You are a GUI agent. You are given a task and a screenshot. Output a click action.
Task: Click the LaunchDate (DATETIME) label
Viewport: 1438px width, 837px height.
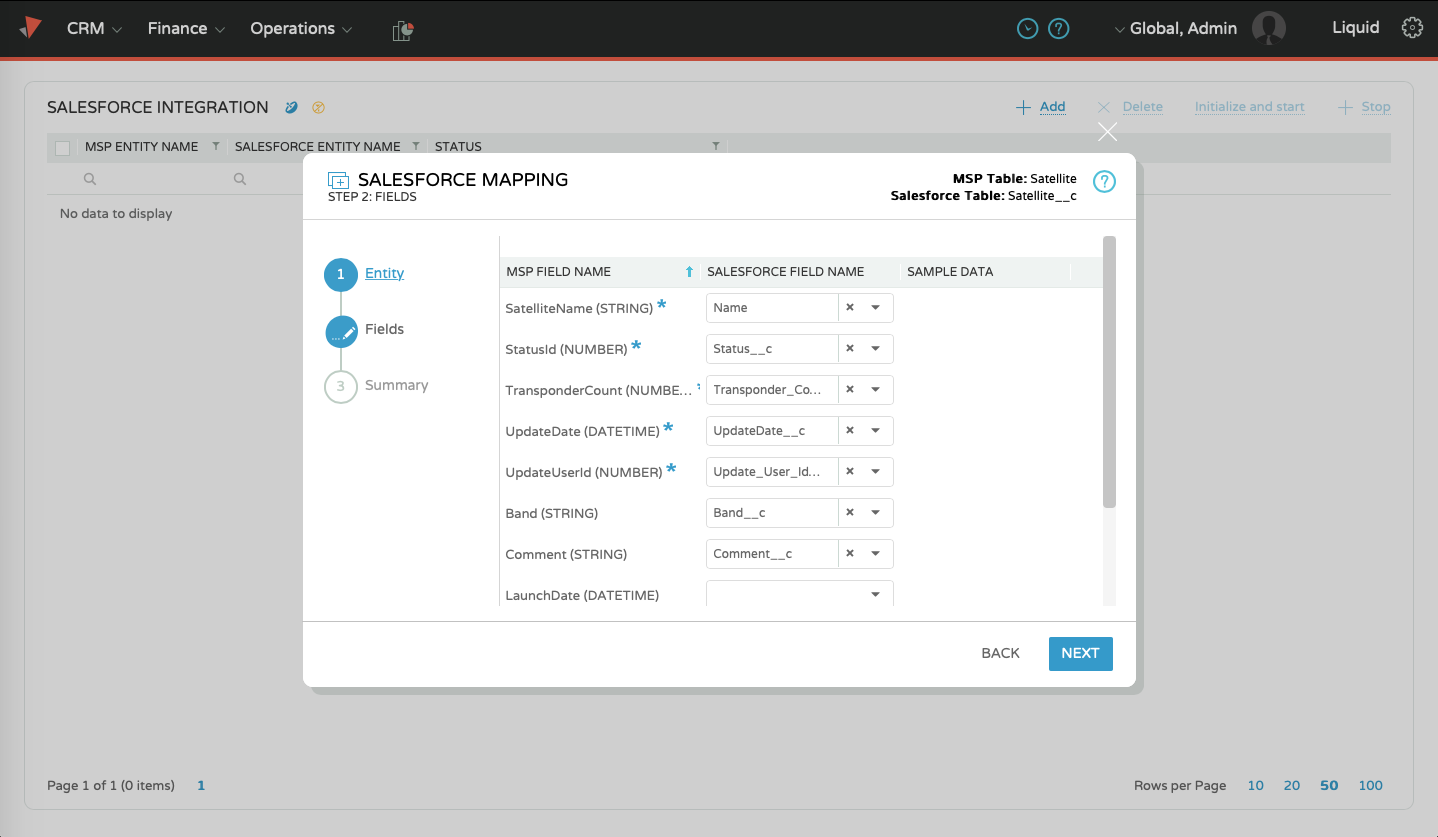click(x=582, y=596)
